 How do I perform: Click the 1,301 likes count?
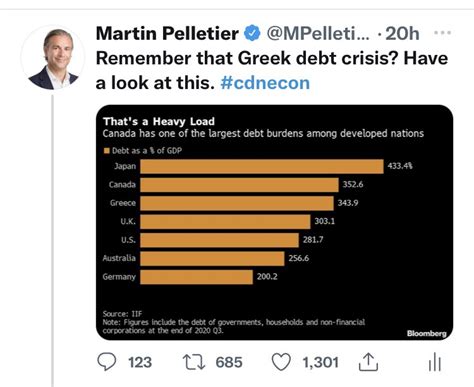point(320,362)
